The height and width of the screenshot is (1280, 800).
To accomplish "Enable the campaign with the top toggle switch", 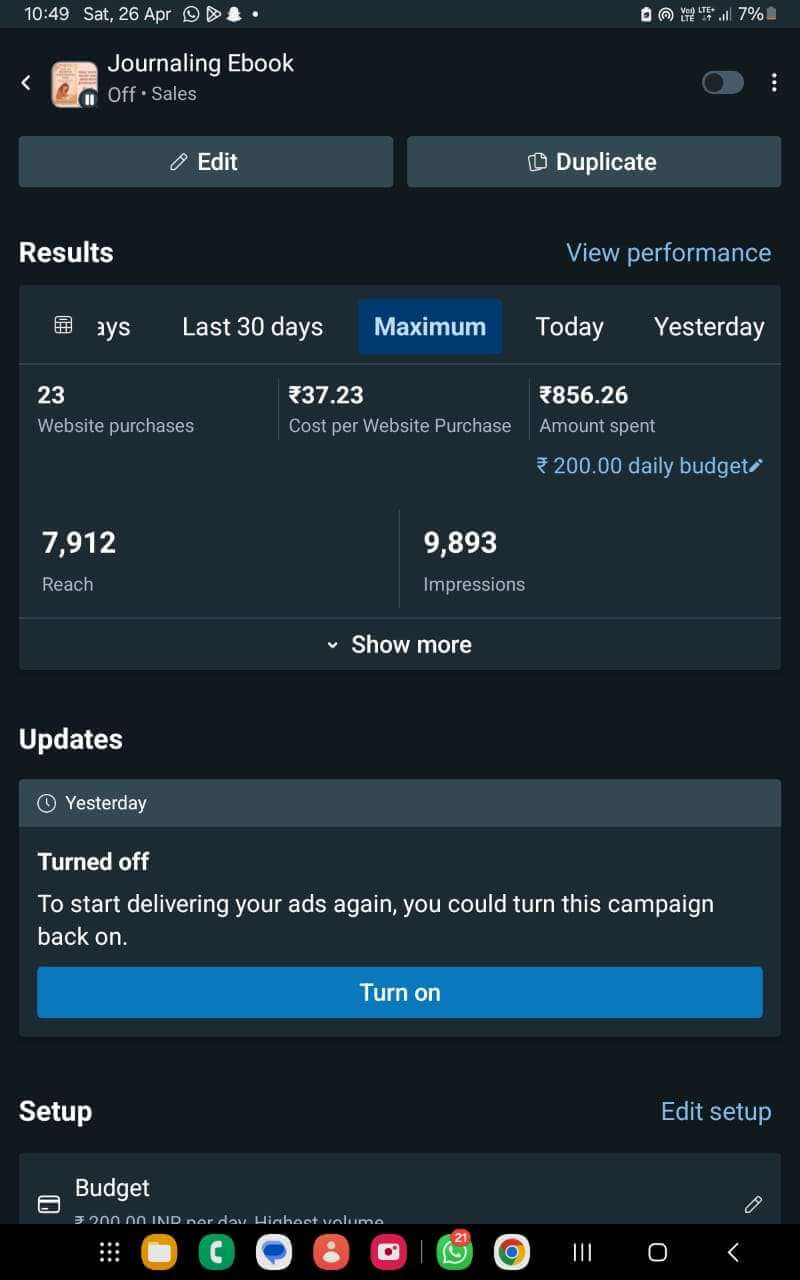I will (722, 83).
